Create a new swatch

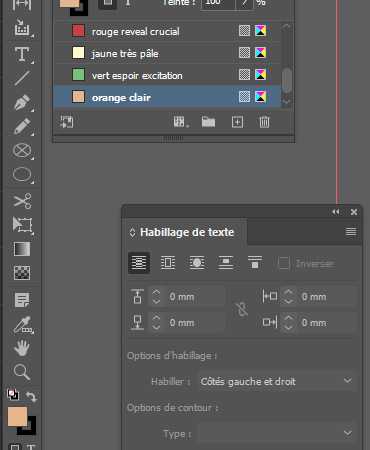pos(237,122)
